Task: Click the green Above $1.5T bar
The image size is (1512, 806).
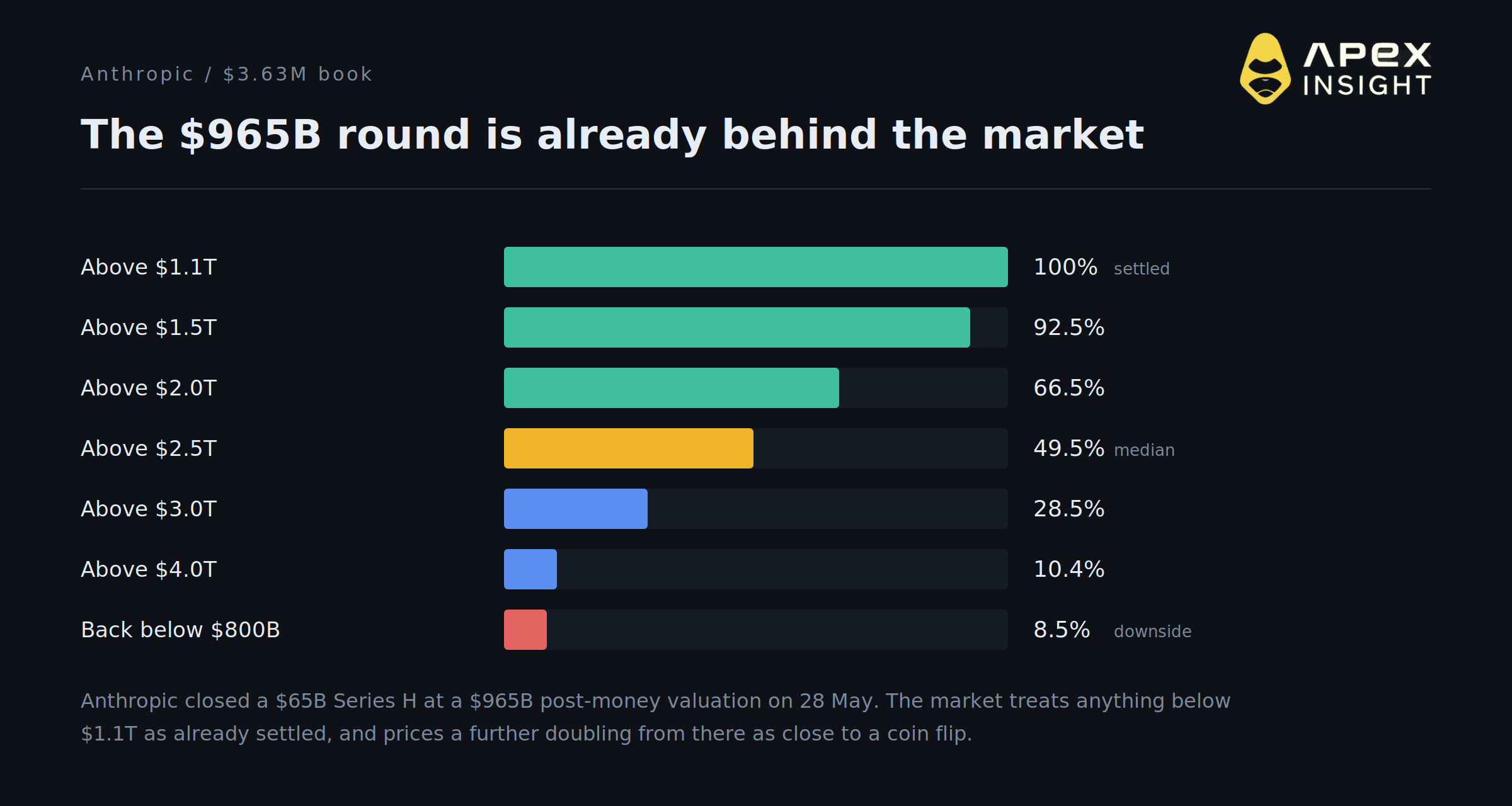Action: pyautogui.click(x=737, y=327)
